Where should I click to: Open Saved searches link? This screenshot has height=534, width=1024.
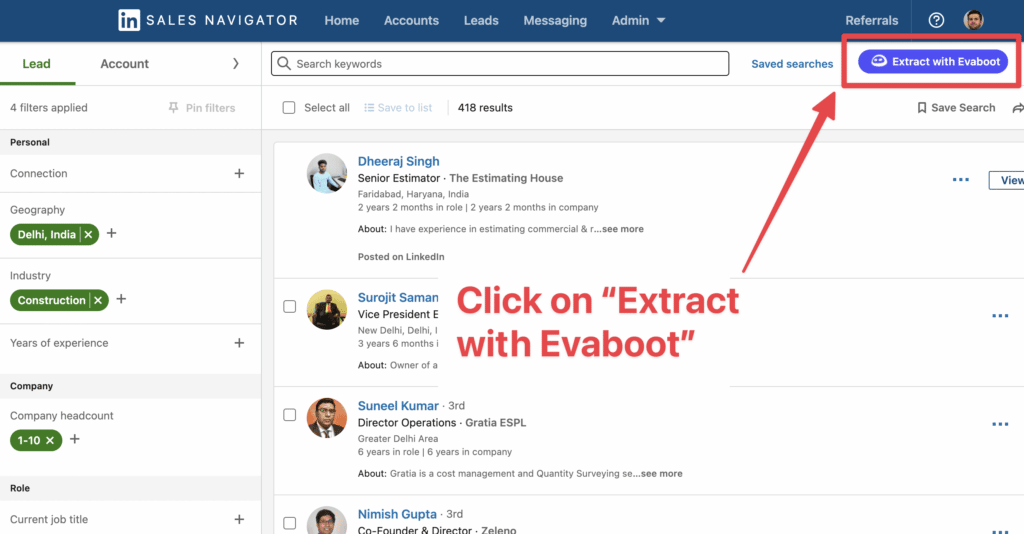pos(792,64)
